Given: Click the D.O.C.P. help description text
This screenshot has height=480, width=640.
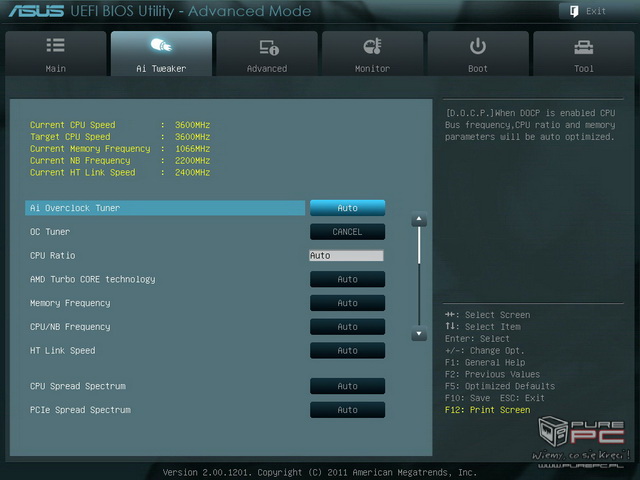Looking at the screenshot, I should point(530,125).
